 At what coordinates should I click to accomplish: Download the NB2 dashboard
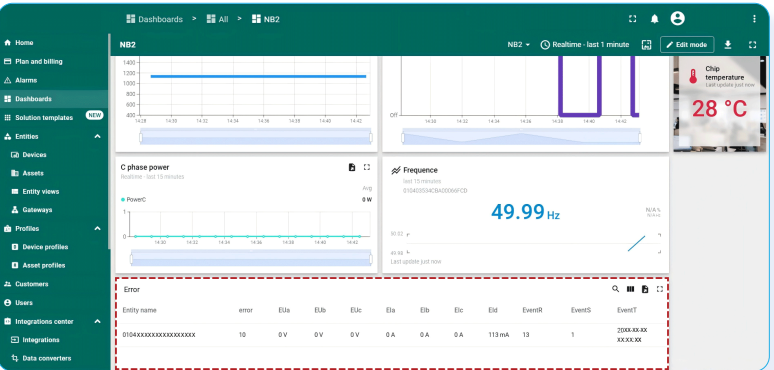pos(728,45)
